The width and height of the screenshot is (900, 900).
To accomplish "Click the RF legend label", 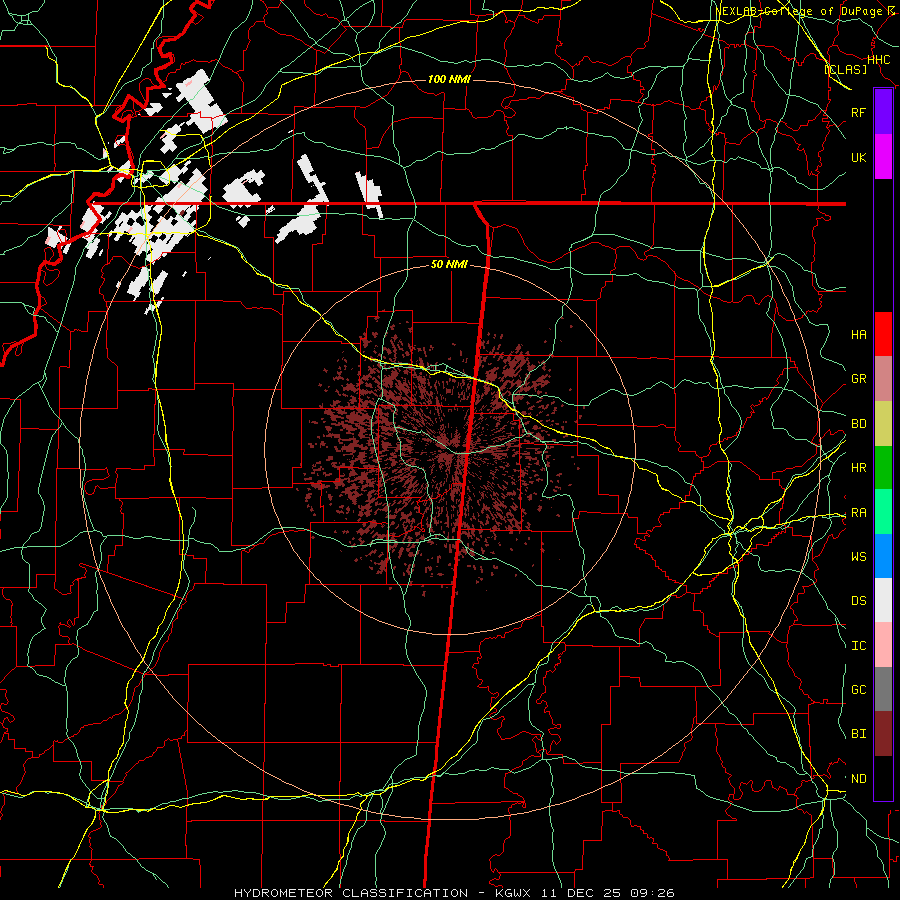I will (858, 112).
